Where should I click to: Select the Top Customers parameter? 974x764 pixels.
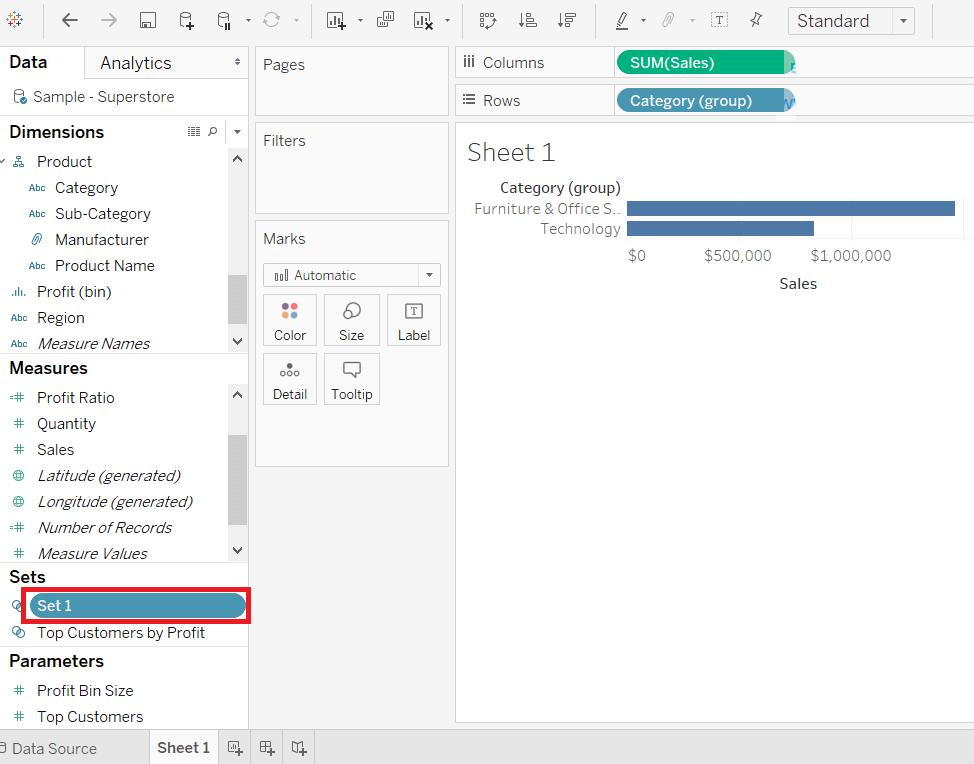[x=89, y=717]
